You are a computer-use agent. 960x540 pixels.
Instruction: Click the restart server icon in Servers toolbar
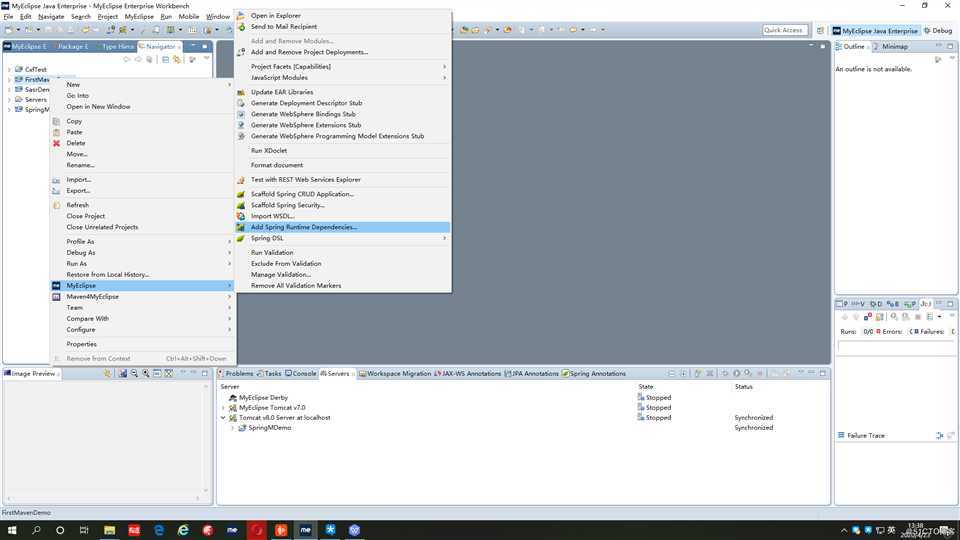[725, 373]
